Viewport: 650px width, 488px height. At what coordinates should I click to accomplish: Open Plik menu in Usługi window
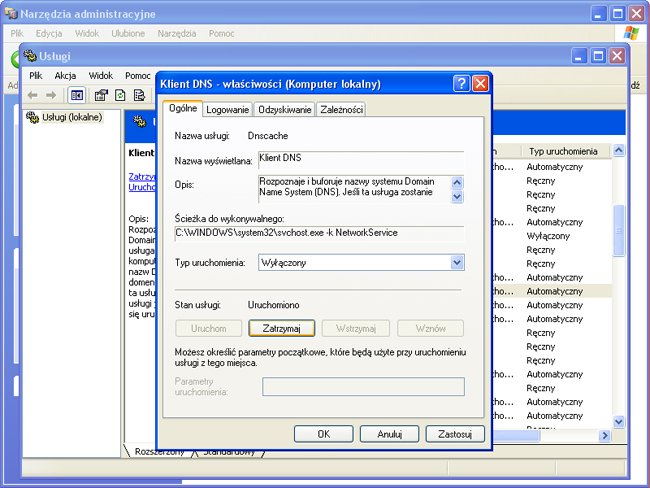pyautogui.click(x=36, y=75)
